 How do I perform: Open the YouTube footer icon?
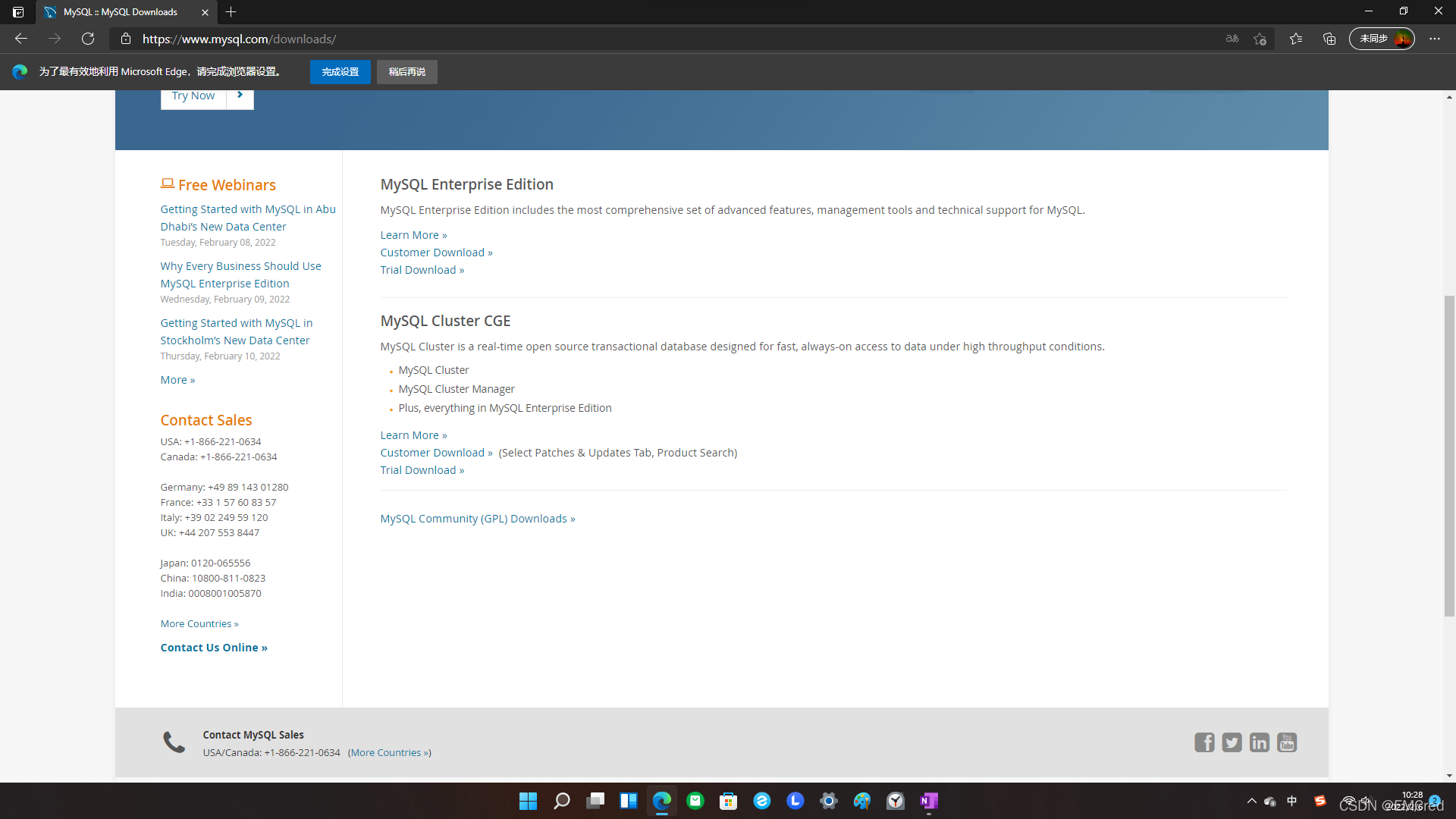1287,742
